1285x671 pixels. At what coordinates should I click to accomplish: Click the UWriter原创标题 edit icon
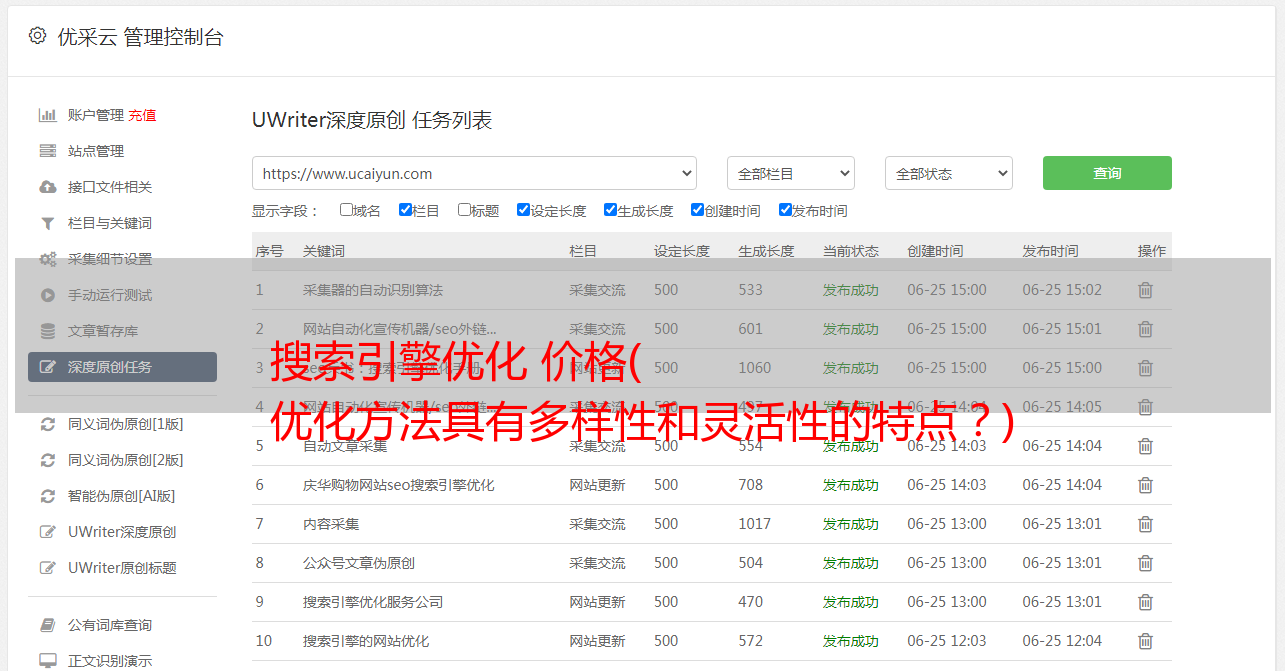[47, 568]
